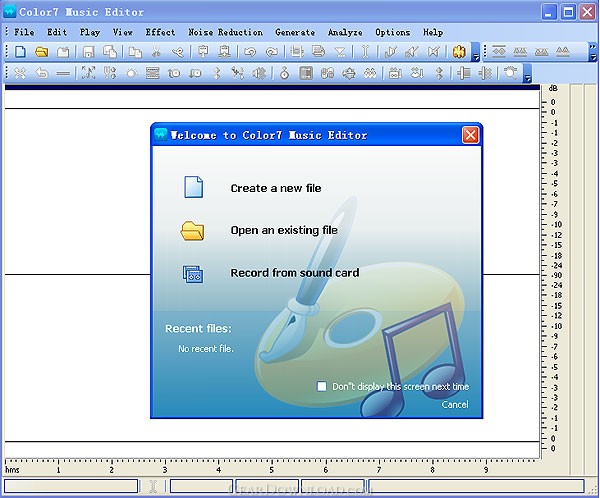Choose "Create a new file"
The height and width of the screenshot is (498, 600).
276,188
